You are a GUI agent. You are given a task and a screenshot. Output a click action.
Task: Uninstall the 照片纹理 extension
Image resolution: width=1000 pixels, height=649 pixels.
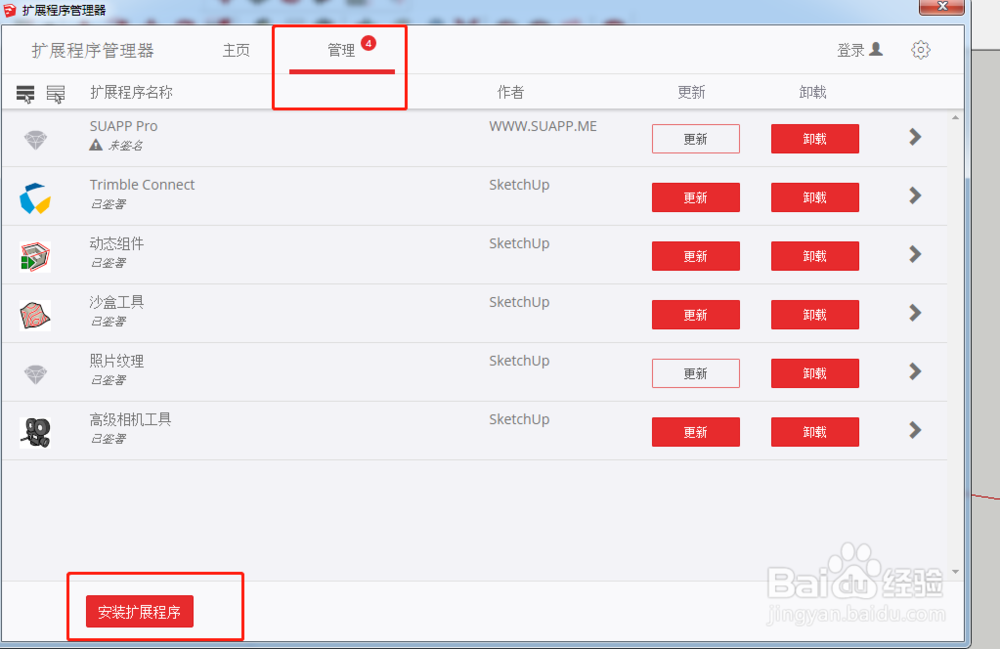point(815,374)
